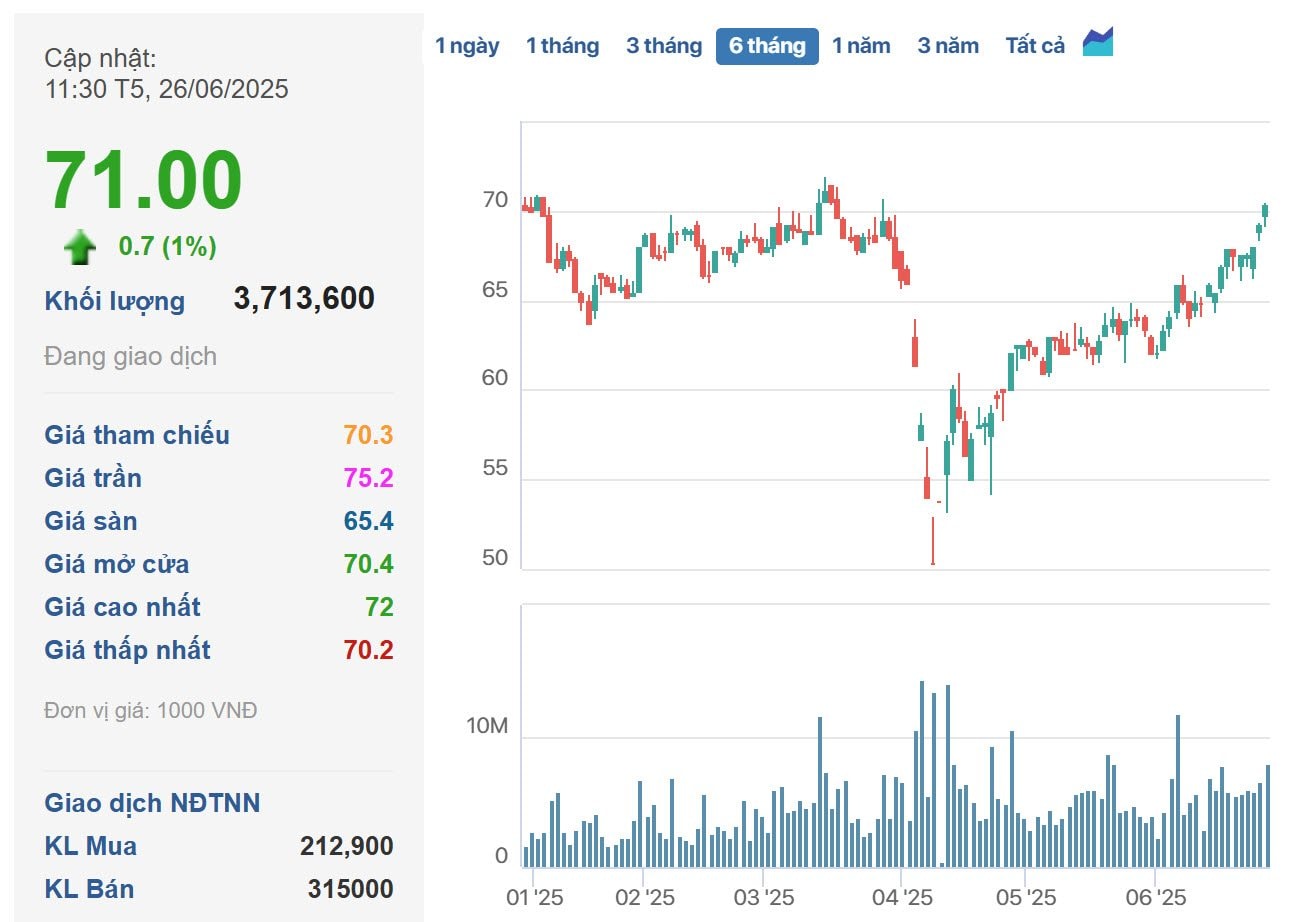Select the Giá mở cửa label
Screen dimensions: 1293x922
click(x=117, y=564)
